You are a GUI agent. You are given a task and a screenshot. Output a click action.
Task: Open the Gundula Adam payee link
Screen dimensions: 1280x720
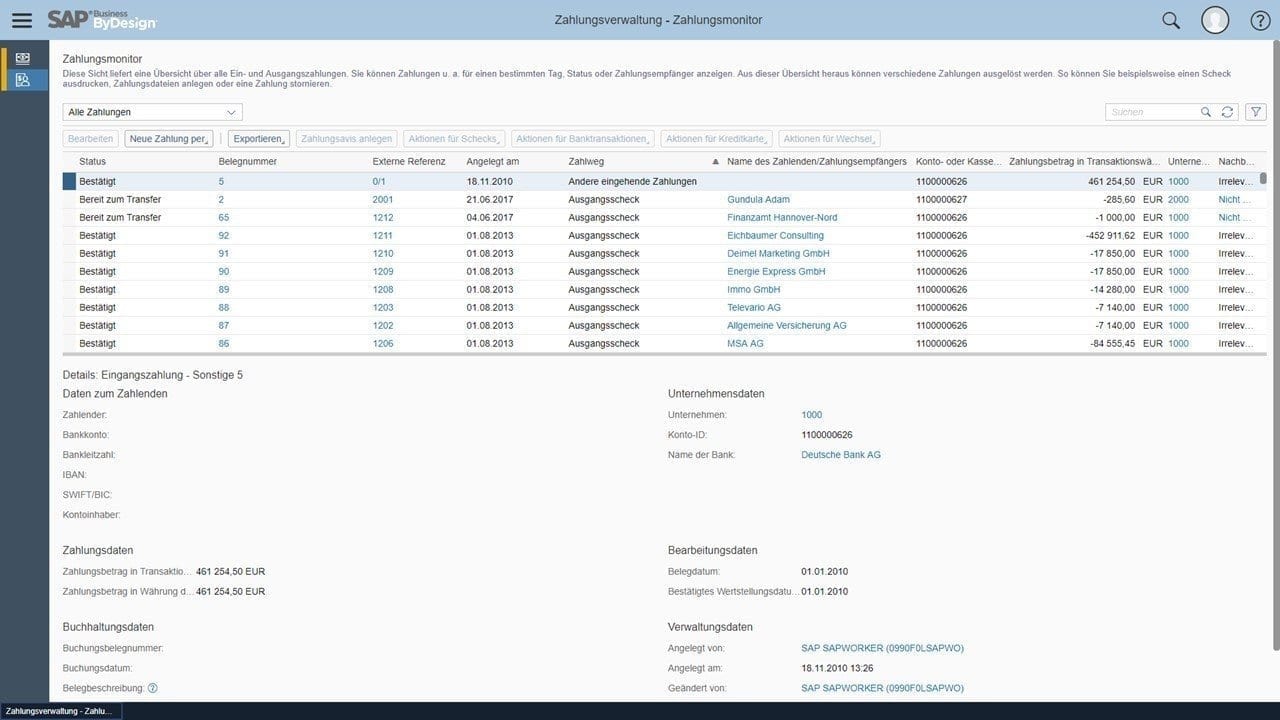pyautogui.click(x=758, y=199)
